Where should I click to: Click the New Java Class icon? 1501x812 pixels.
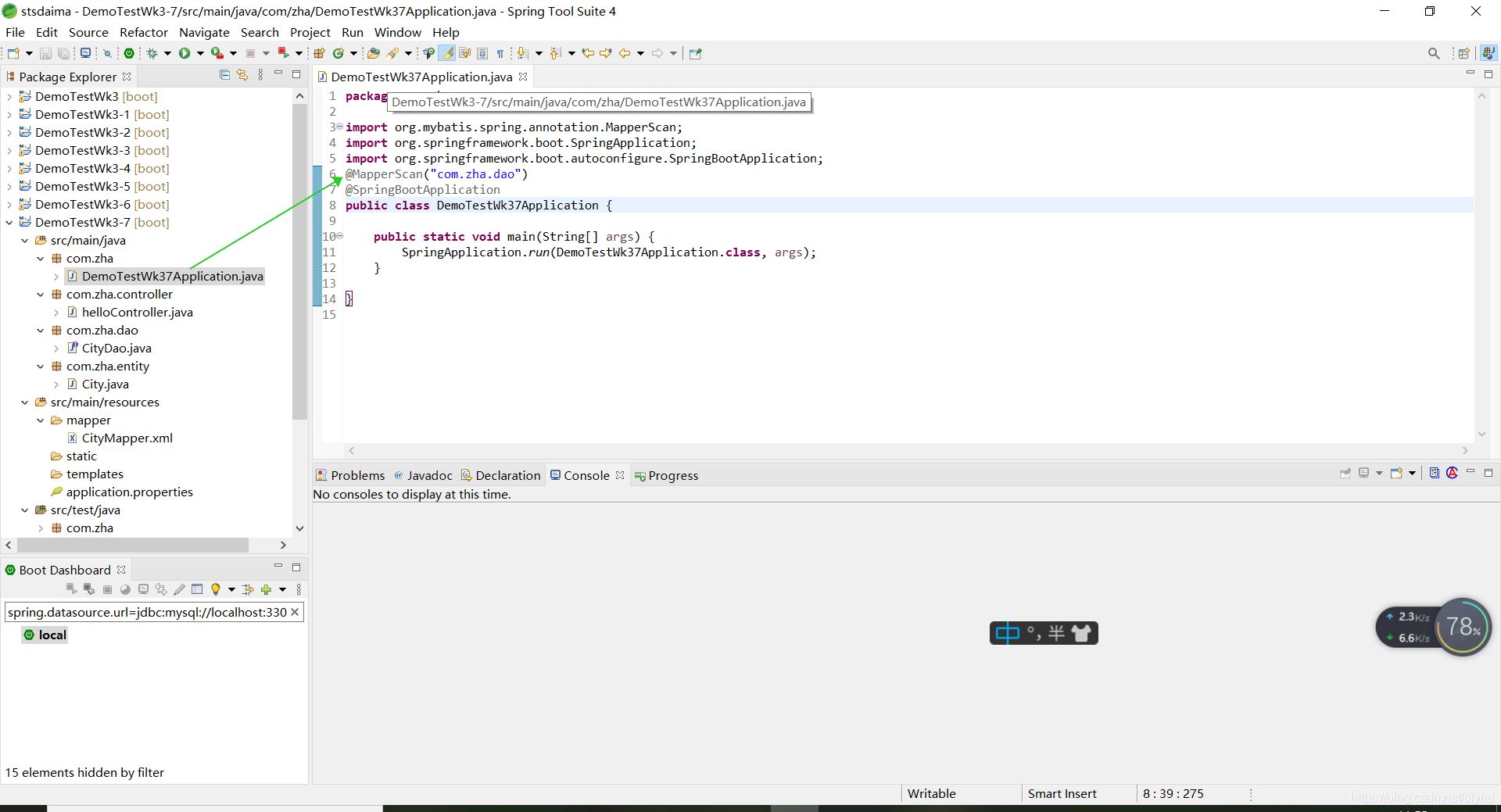339,53
